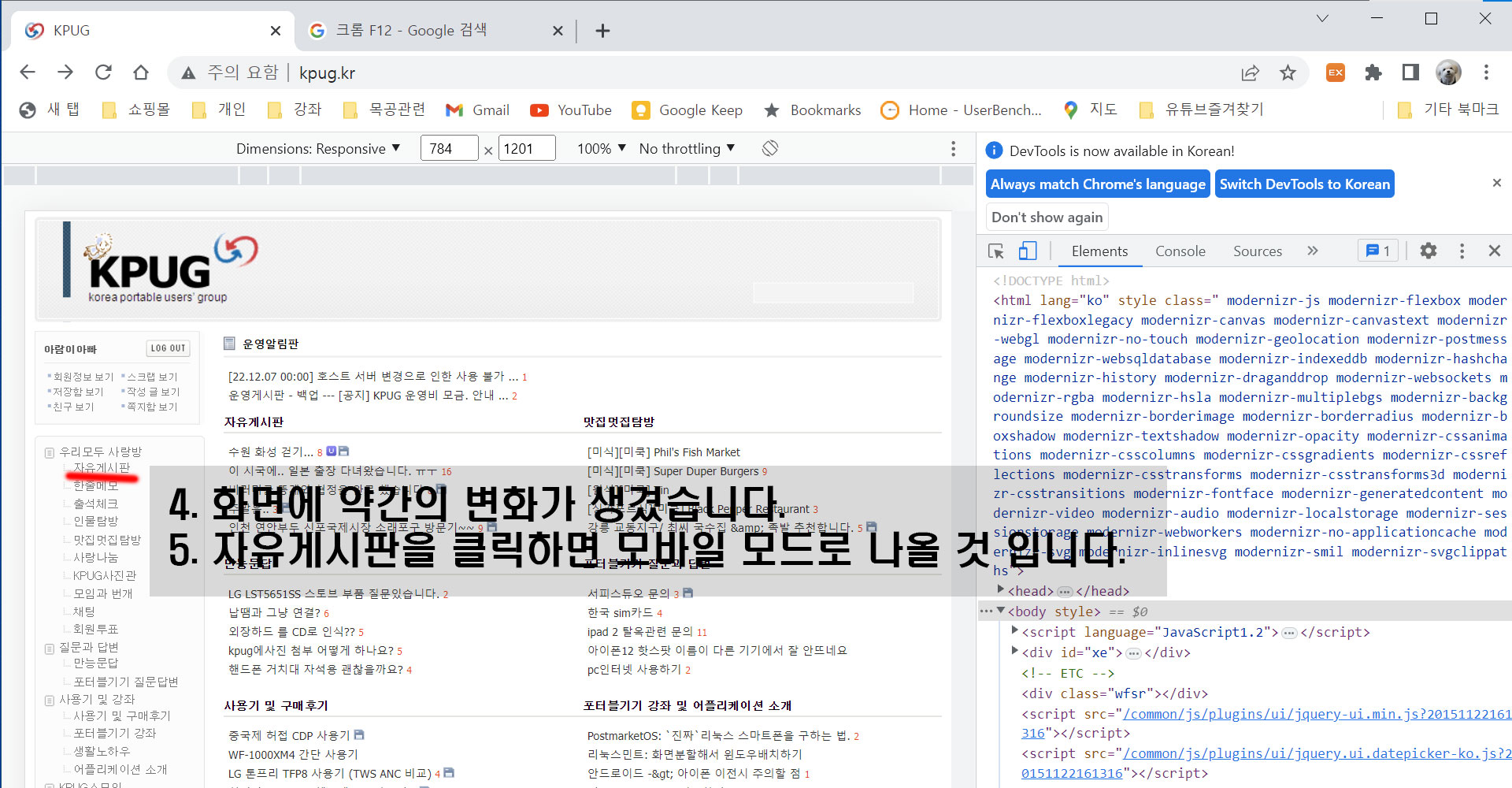
Task: Click the width field showing 784
Action: pos(450,148)
